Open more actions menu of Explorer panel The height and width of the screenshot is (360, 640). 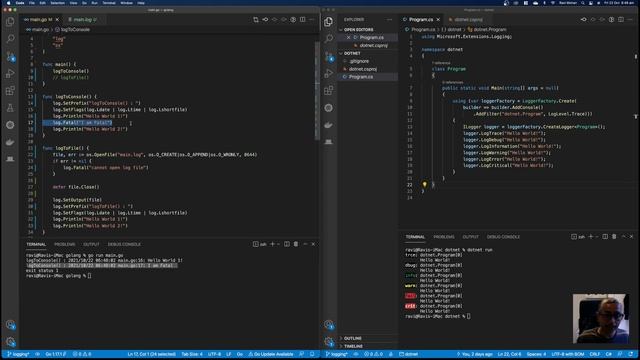tap(389, 19)
